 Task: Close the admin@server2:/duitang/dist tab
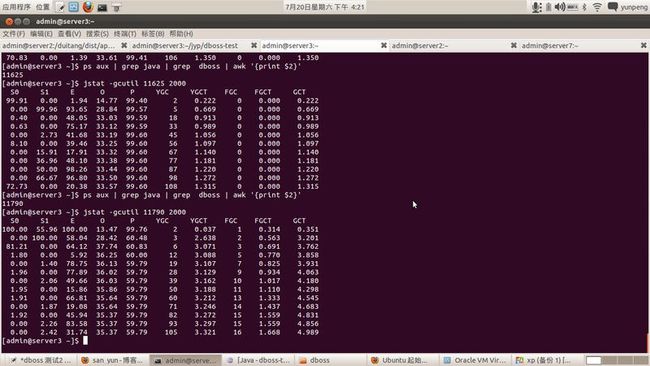pos(124,46)
